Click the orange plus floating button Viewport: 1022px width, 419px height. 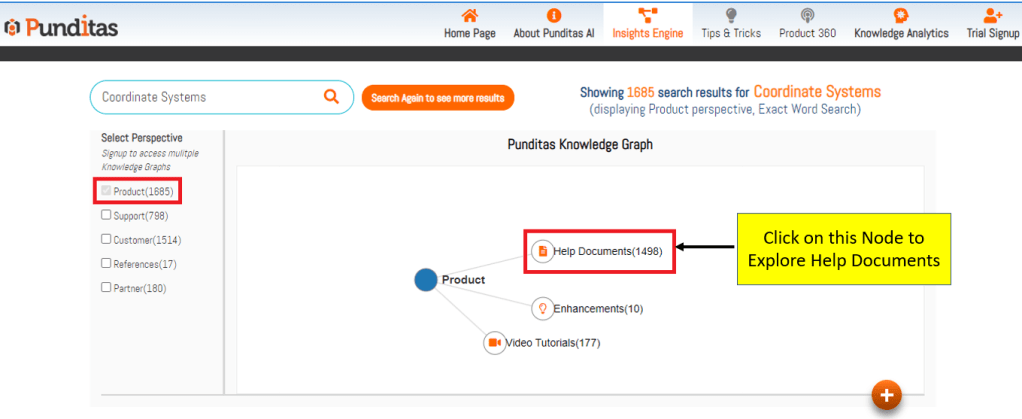click(x=886, y=395)
